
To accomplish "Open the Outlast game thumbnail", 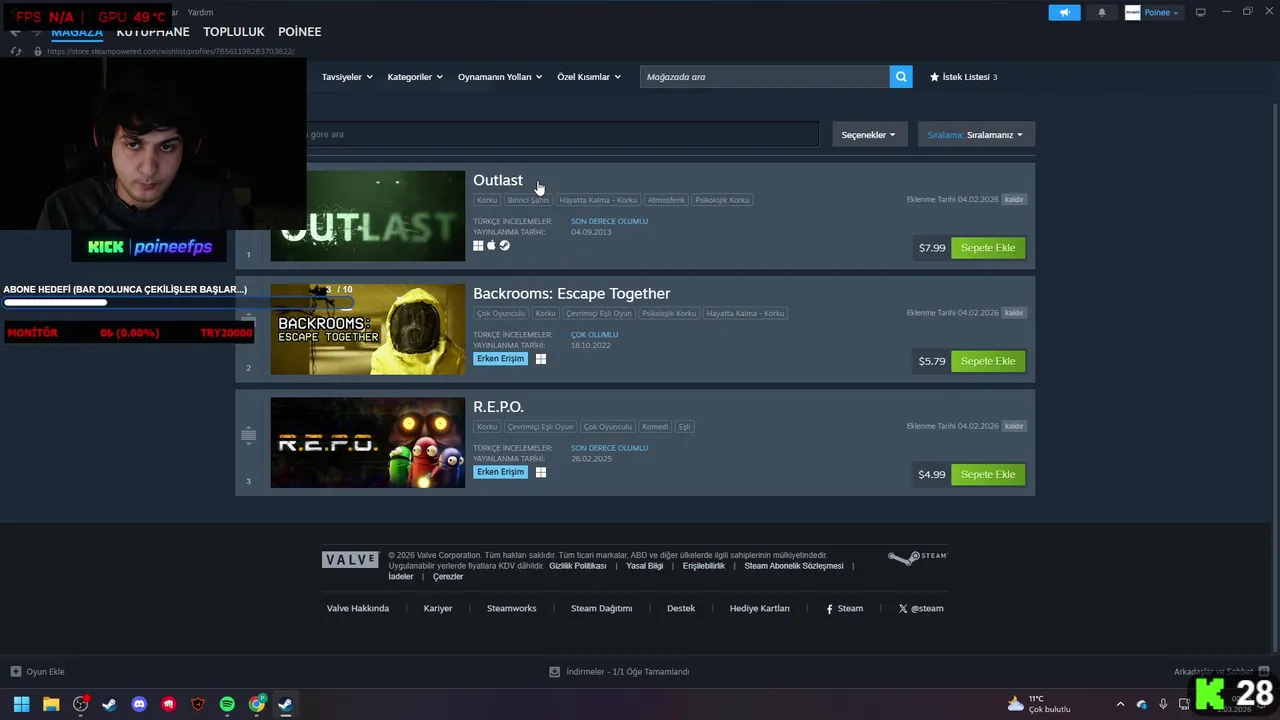I will [x=367, y=216].
